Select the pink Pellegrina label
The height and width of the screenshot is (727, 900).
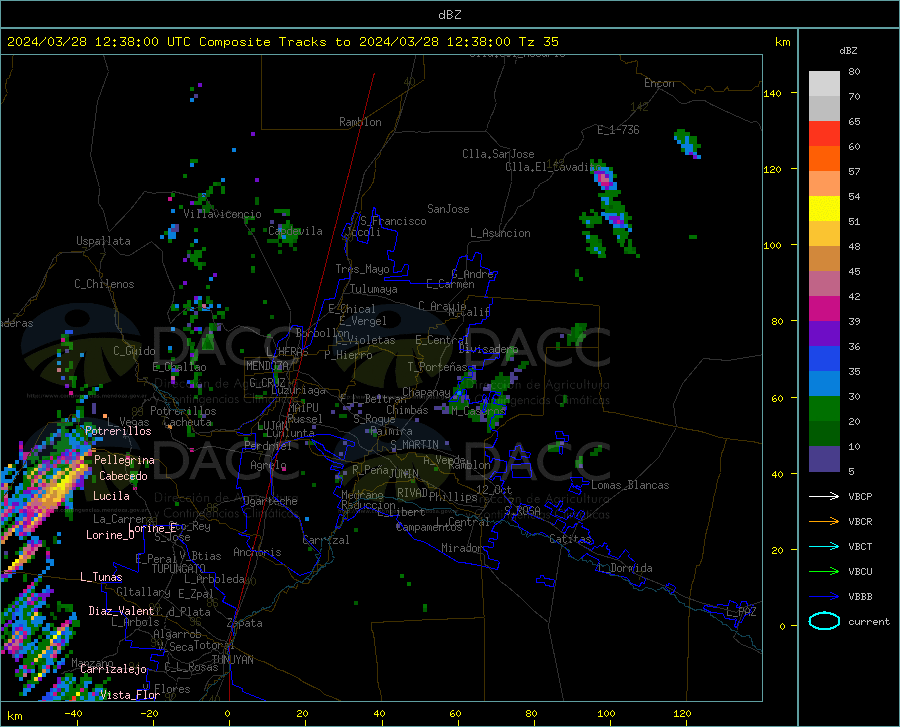pos(124,460)
